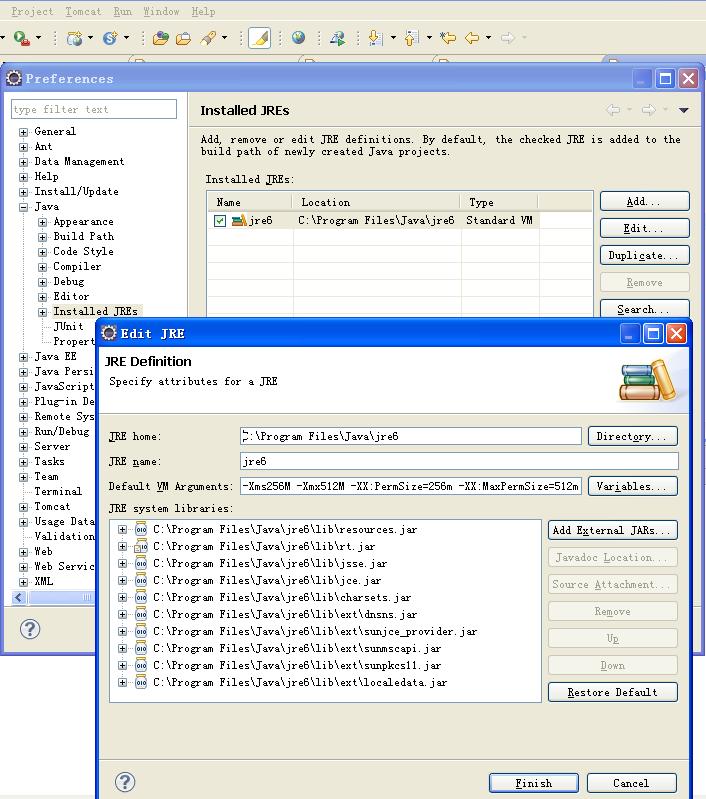Click the Search... button in Preferences
This screenshot has height=799, width=706.
pyautogui.click(x=645, y=309)
